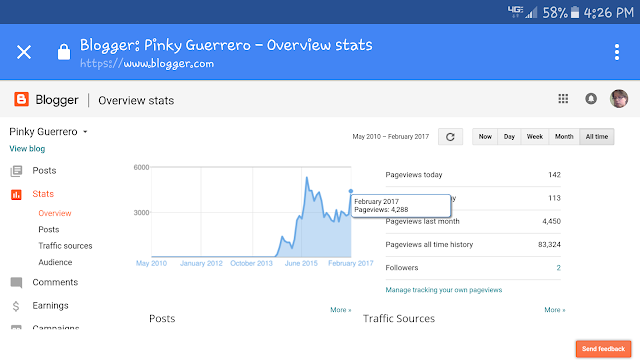Click the View blog link

[27, 149]
